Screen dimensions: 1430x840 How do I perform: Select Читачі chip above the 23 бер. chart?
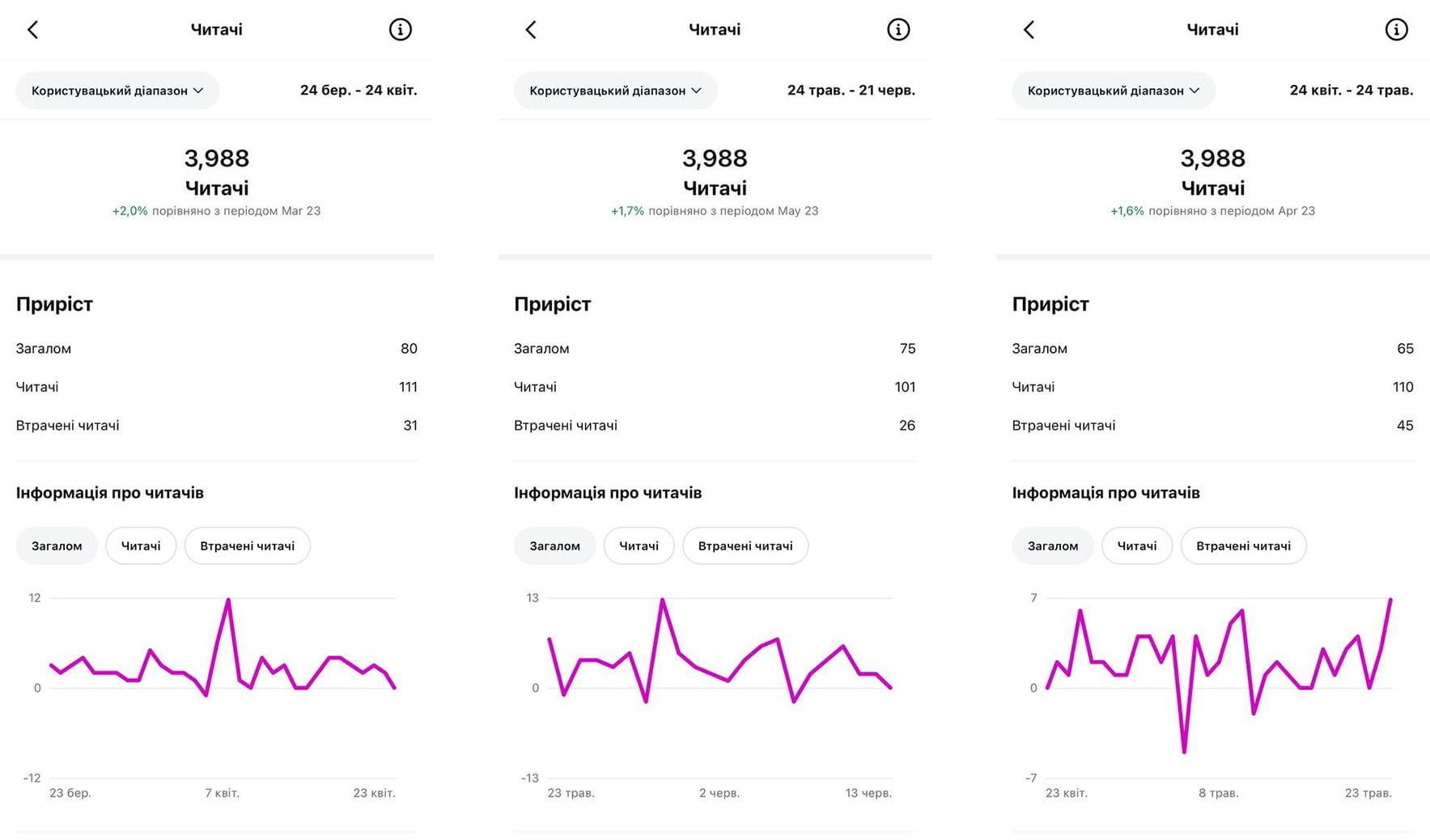pyautogui.click(x=141, y=546)
